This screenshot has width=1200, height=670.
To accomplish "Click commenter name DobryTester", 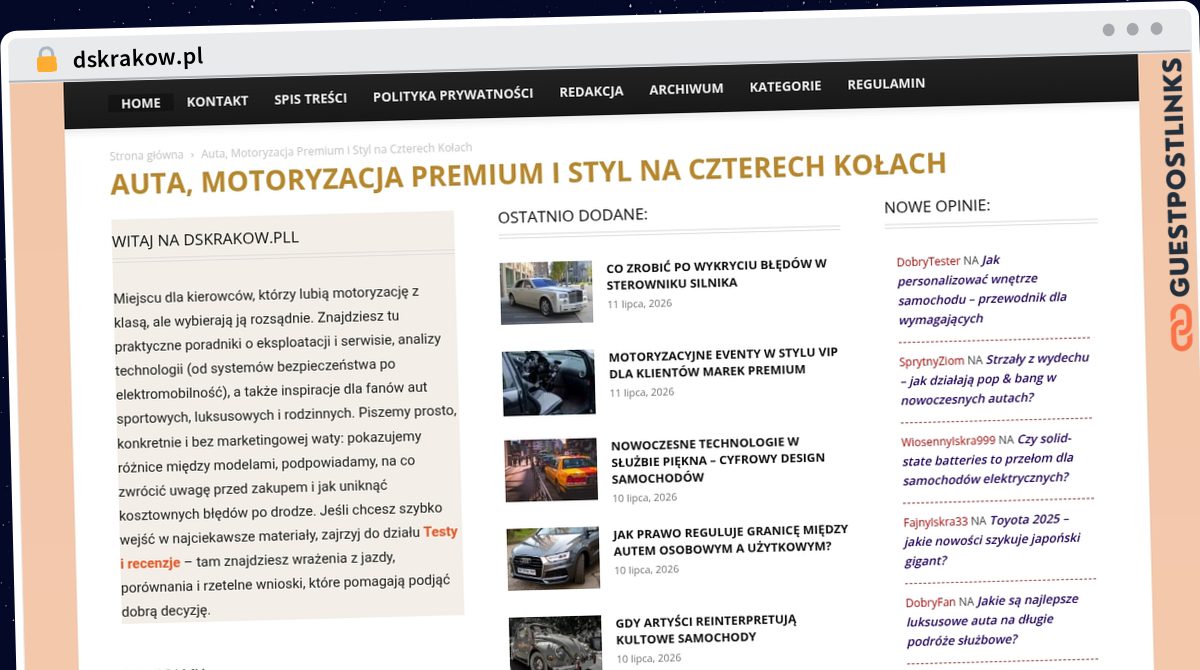I will coord(928,261).
